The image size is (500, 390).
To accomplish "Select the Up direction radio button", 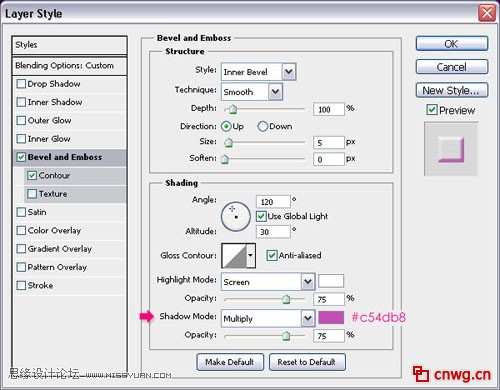I will [226, 126].
